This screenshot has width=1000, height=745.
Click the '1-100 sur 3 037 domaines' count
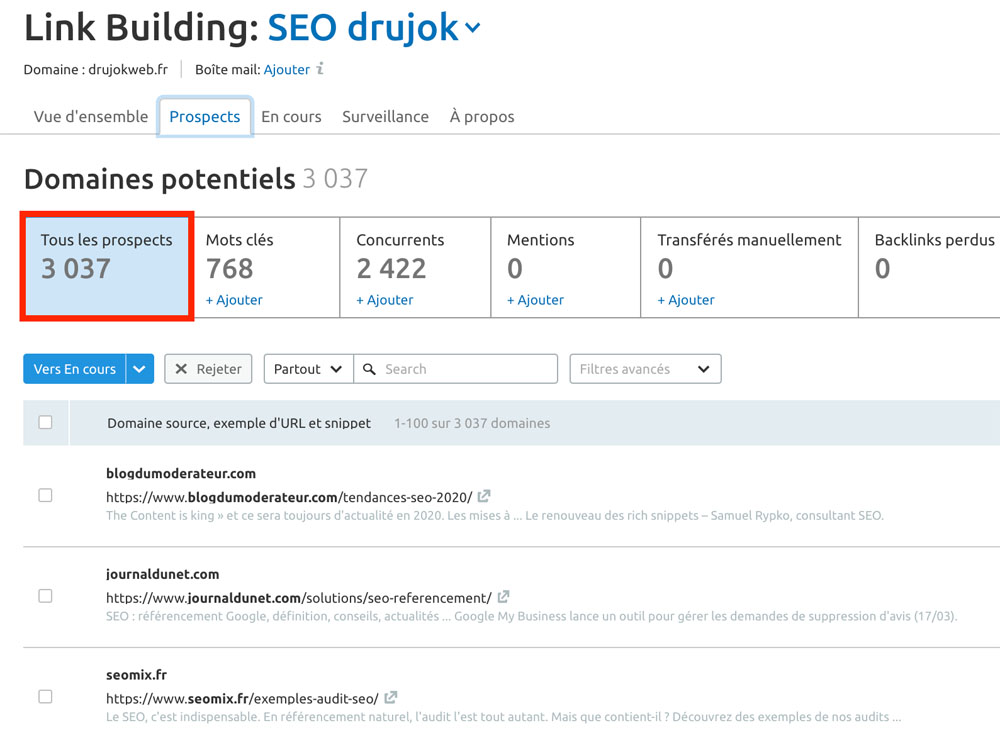point(472,423)
